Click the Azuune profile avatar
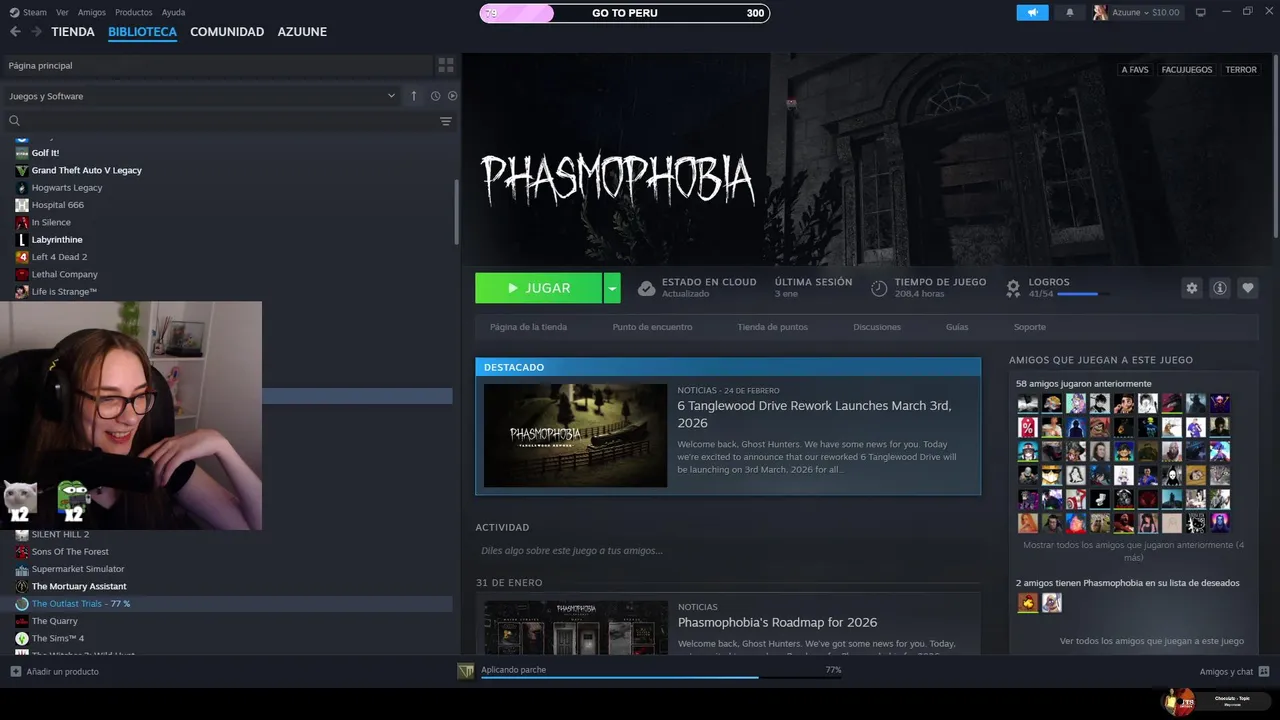This screenshot has width=1280, height=720. point(1101,12)
